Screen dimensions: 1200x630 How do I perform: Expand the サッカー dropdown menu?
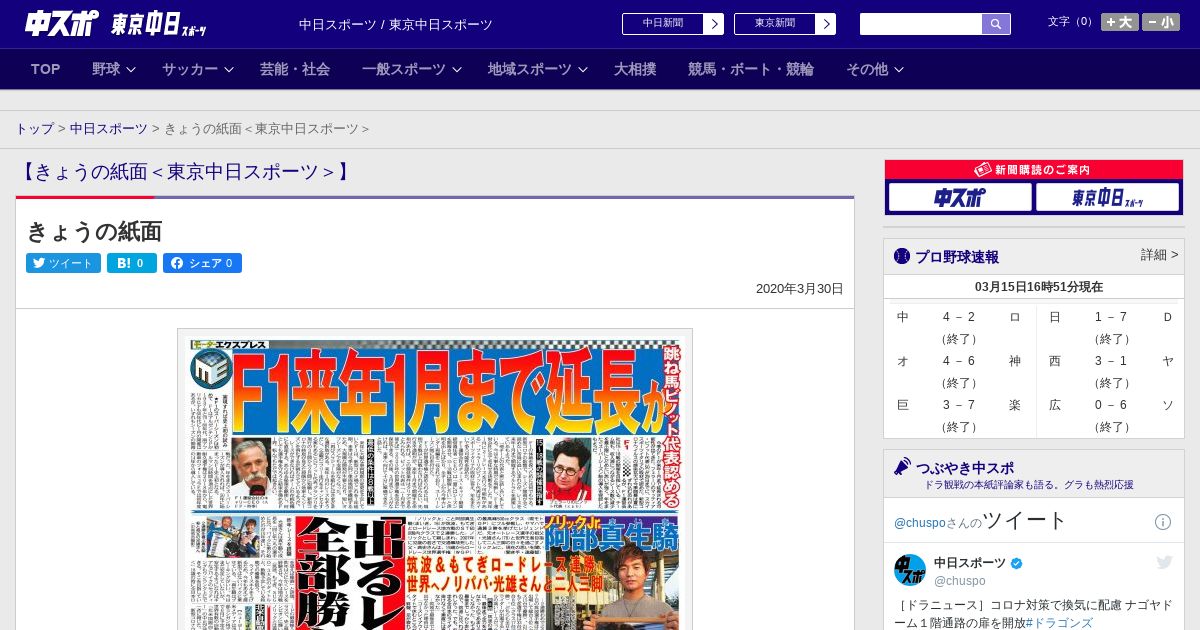198,69
